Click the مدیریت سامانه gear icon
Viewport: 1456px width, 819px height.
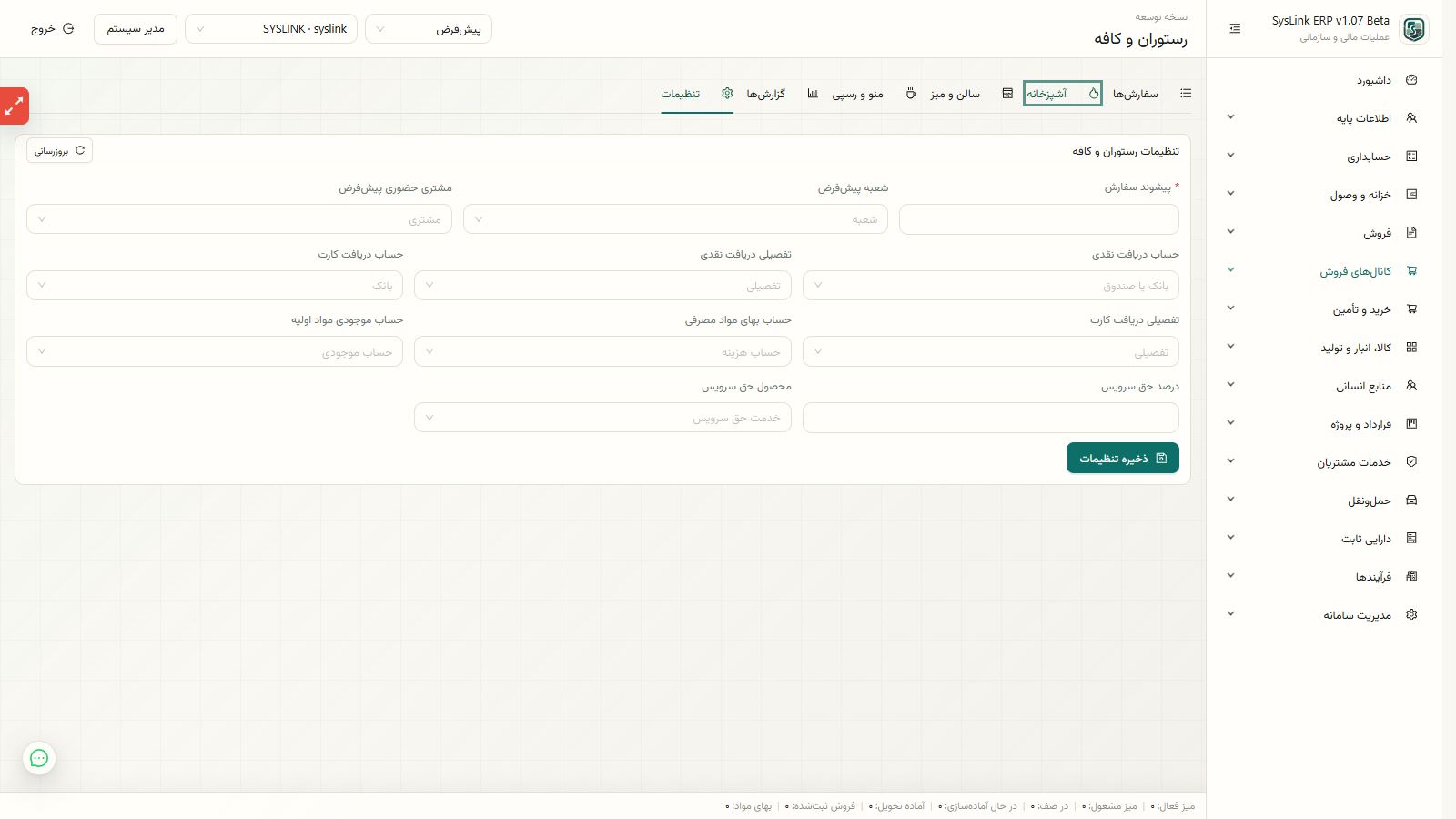click(1411, 615)
